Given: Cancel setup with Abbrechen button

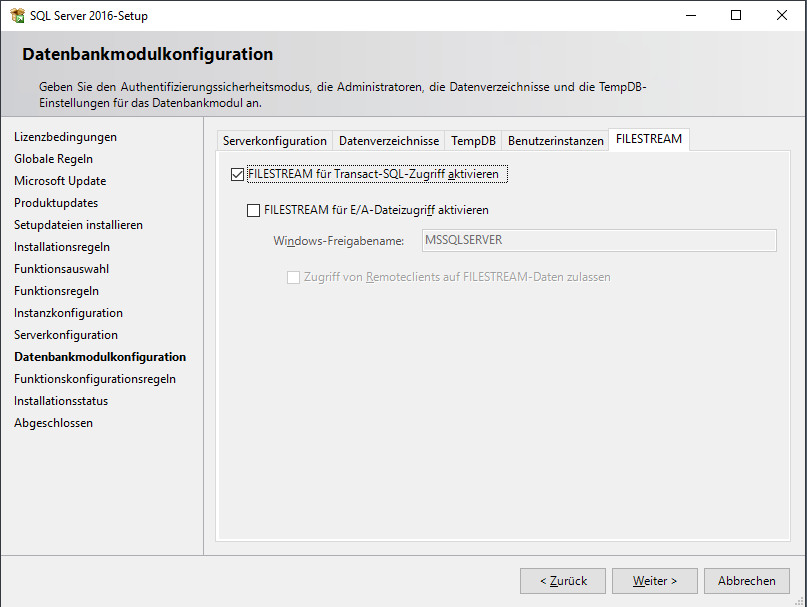Looking at the screenshot, I should click(x=746, y=581).
